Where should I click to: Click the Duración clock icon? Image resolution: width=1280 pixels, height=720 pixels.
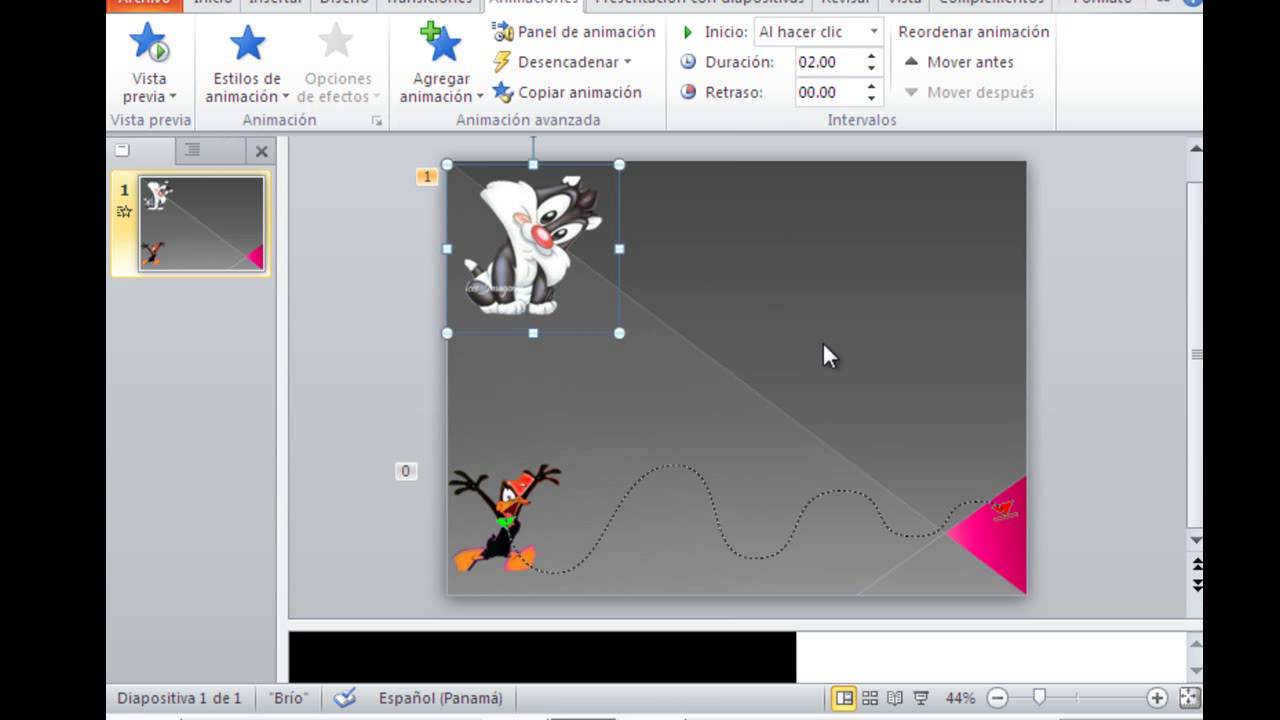(688, 62)
